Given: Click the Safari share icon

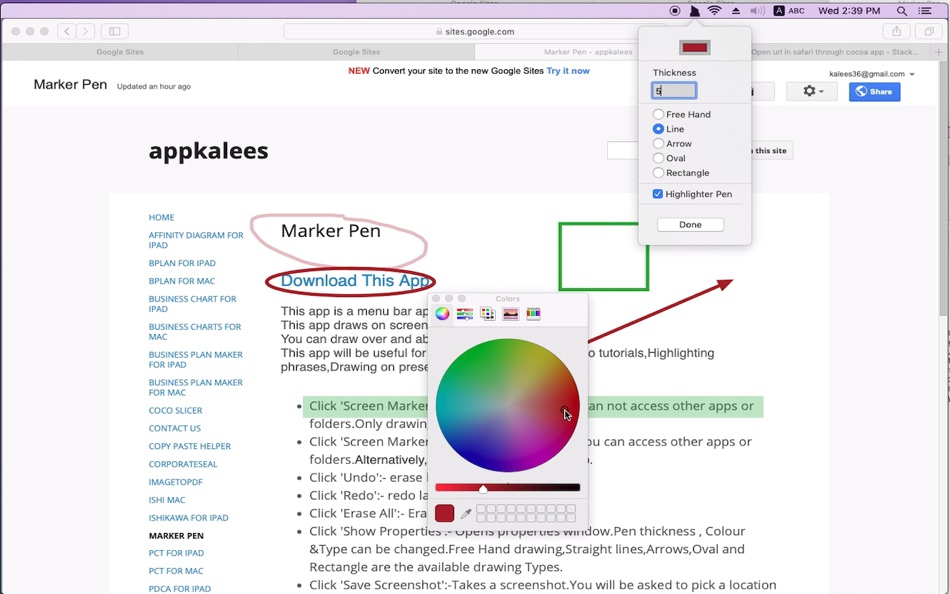Looking at the screenshot, I should point(897,31).
